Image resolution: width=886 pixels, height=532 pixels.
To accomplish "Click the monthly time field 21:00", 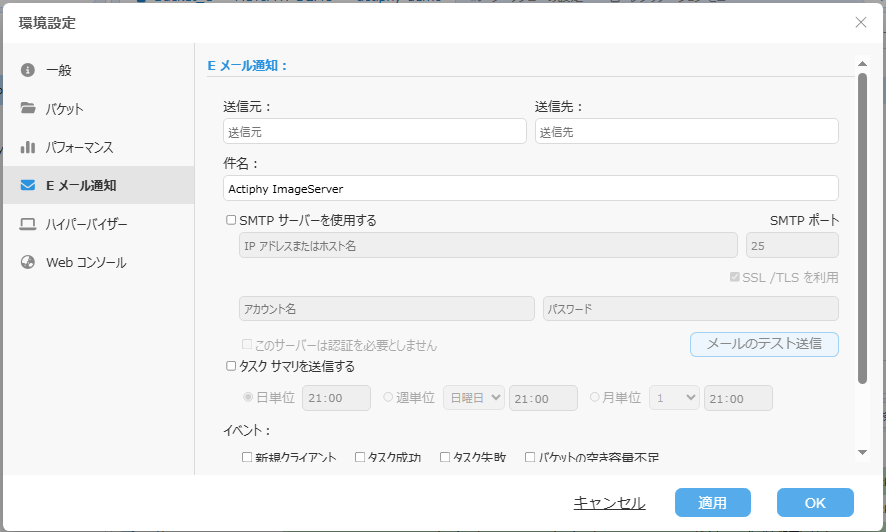I will [738, 398].
